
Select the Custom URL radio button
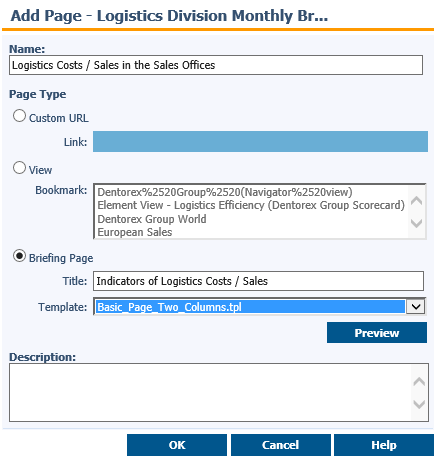19,116
